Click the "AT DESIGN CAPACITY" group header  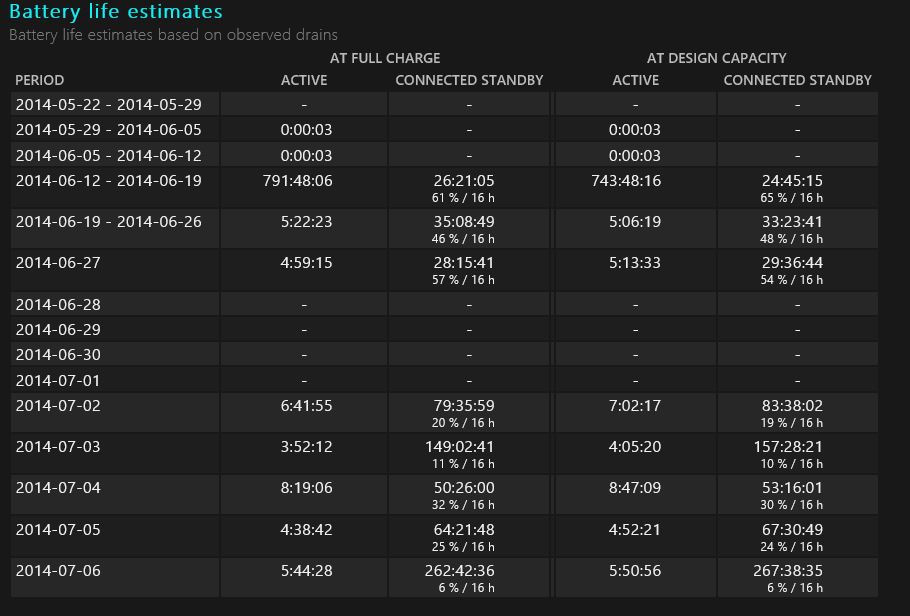716,58
